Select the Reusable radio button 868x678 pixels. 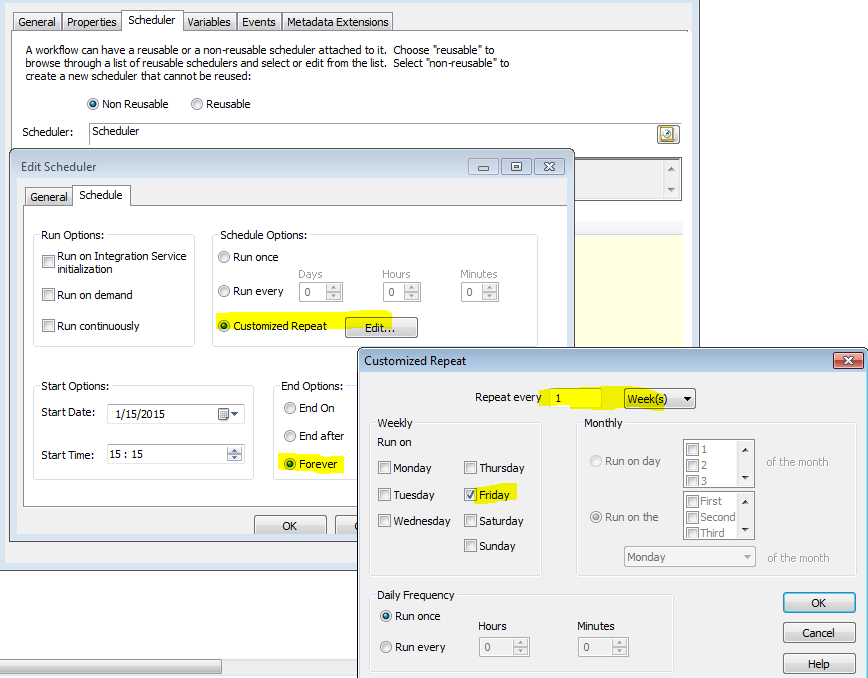197,103
